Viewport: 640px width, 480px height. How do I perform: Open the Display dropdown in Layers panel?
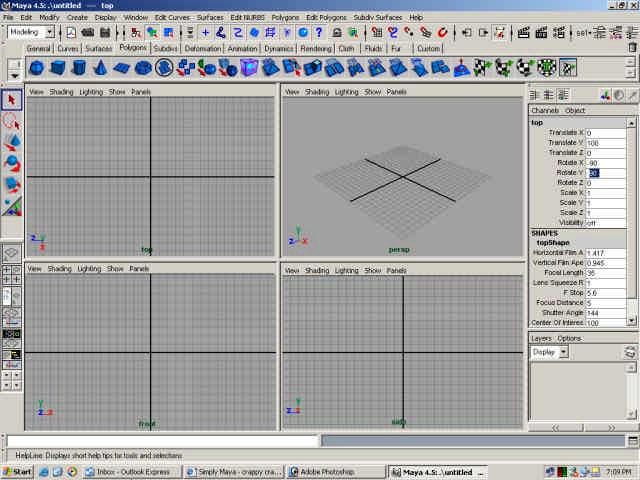(549, 352)
